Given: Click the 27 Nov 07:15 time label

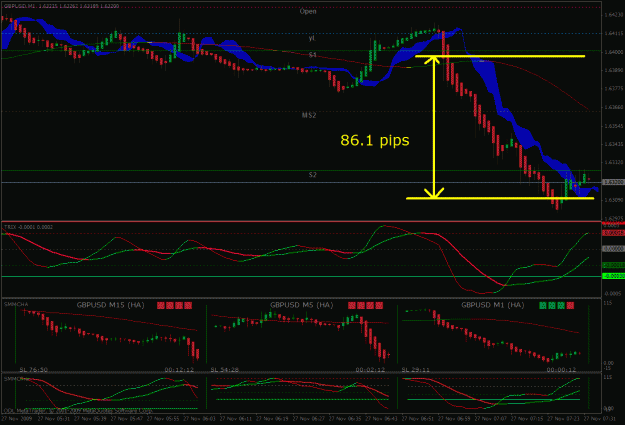Looking at the screenshot, I should click(x=527, y=419).
